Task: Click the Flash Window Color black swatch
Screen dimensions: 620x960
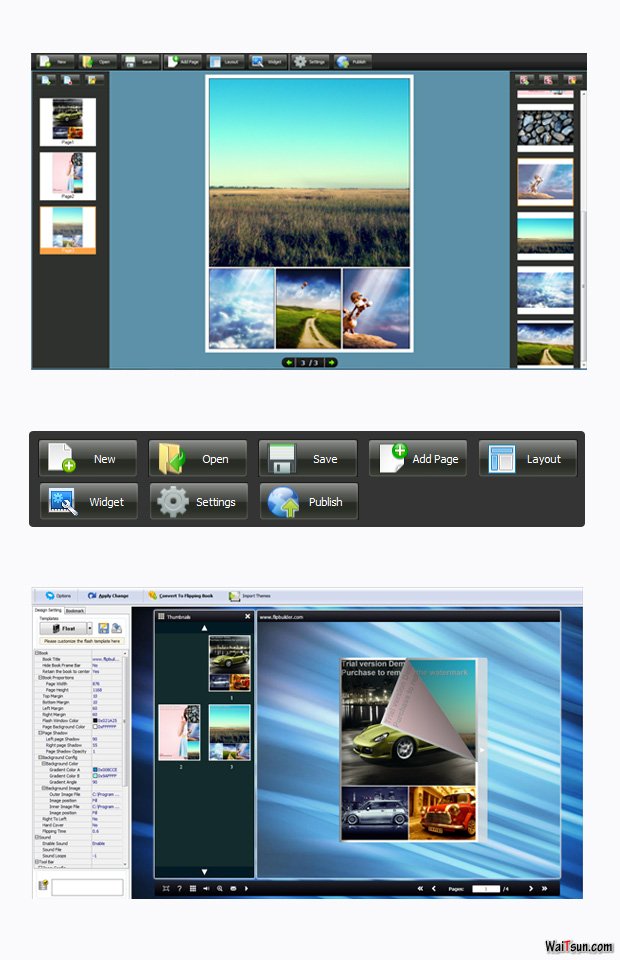Action: point(95,721)
